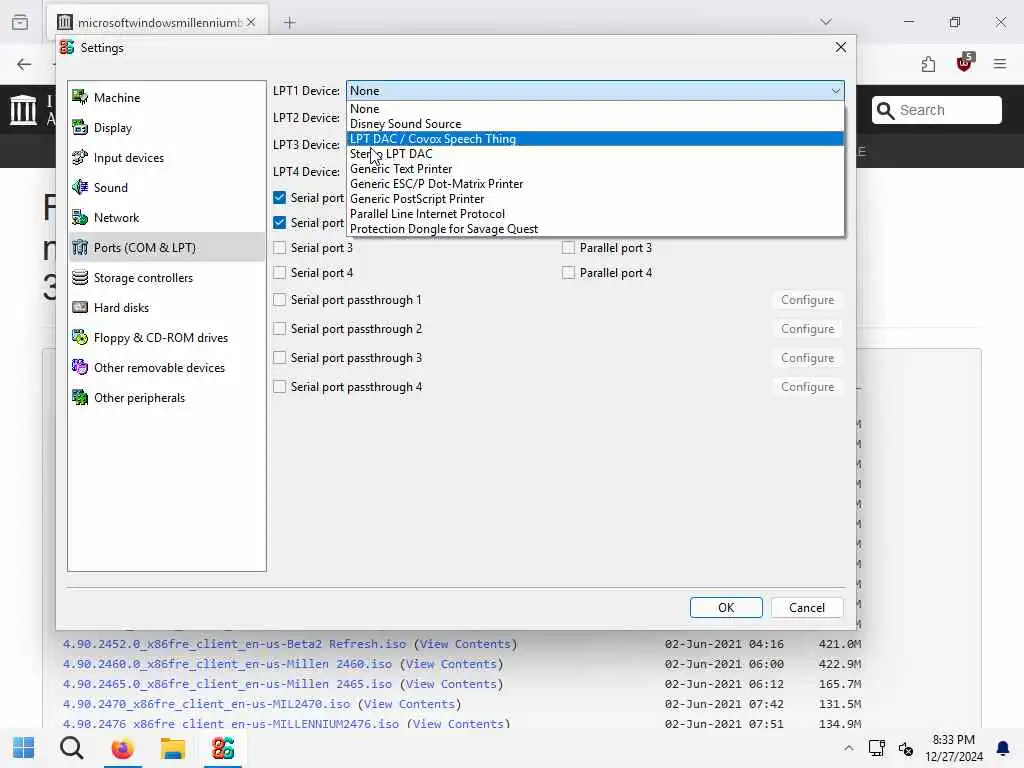
Task: Choose Disney Sound Source
Action: [x=595, y=124]
